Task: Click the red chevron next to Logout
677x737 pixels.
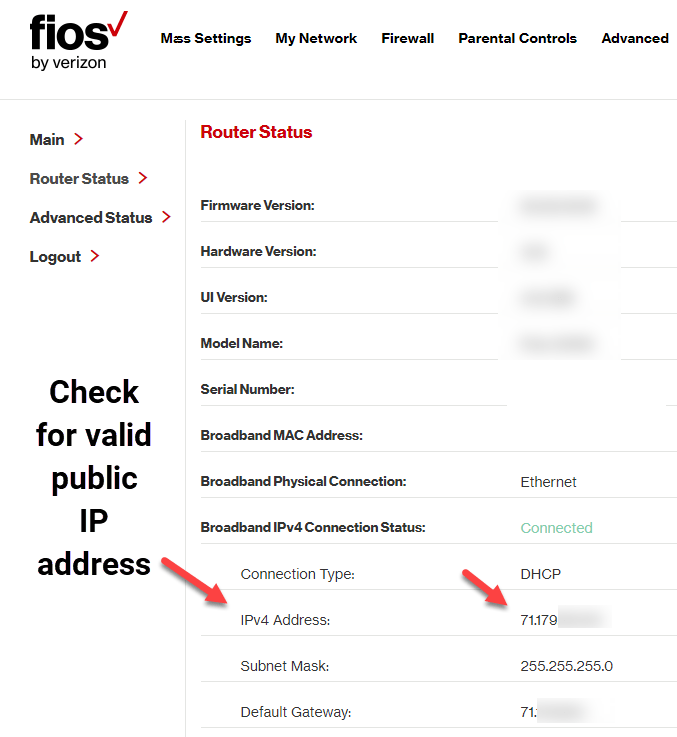Action: [95, 256]
